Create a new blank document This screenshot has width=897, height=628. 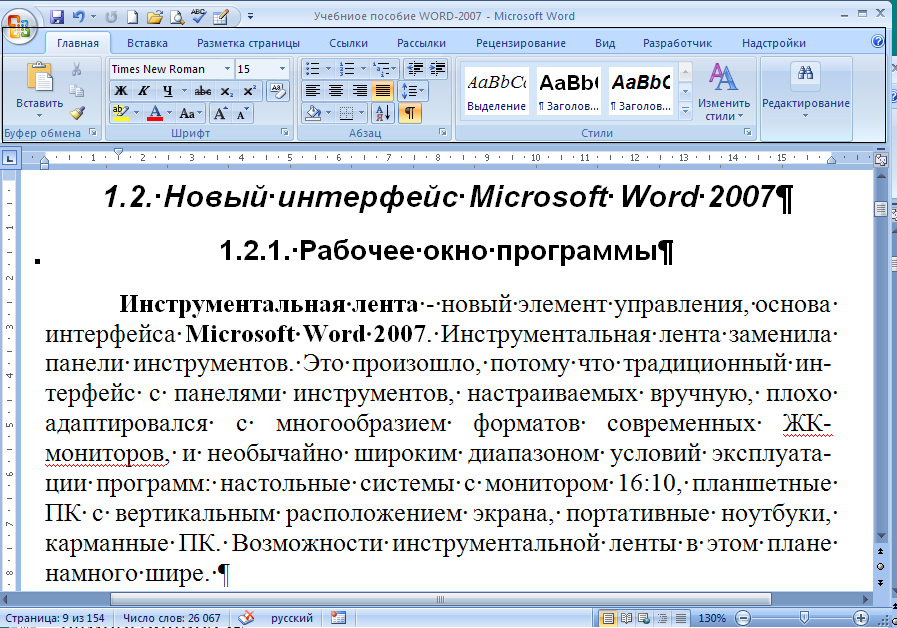click(x=132, y=17)
